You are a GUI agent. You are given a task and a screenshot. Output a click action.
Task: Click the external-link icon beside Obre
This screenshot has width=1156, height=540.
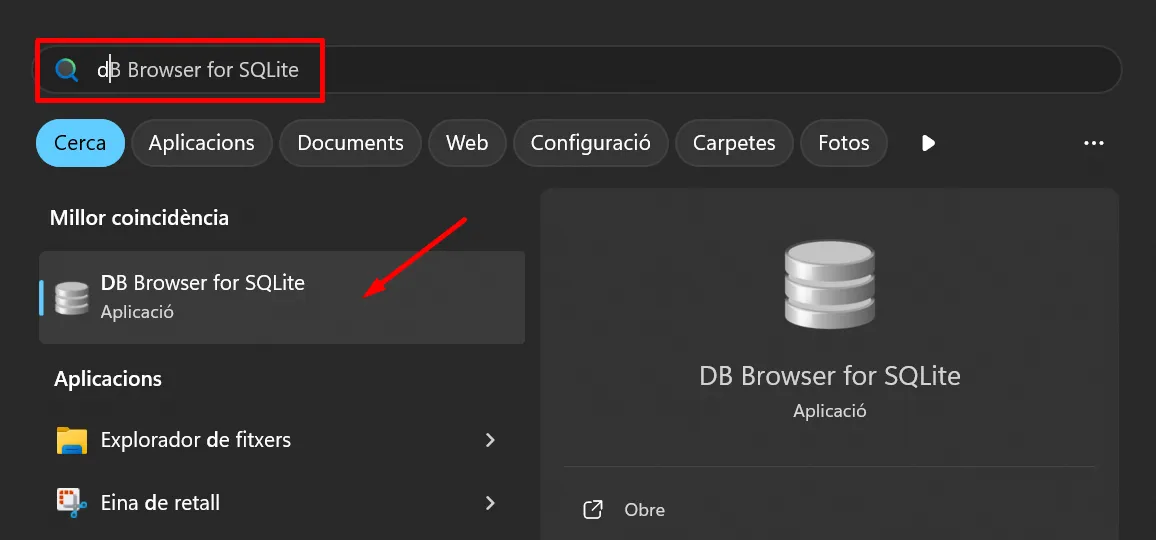[593, 510]
